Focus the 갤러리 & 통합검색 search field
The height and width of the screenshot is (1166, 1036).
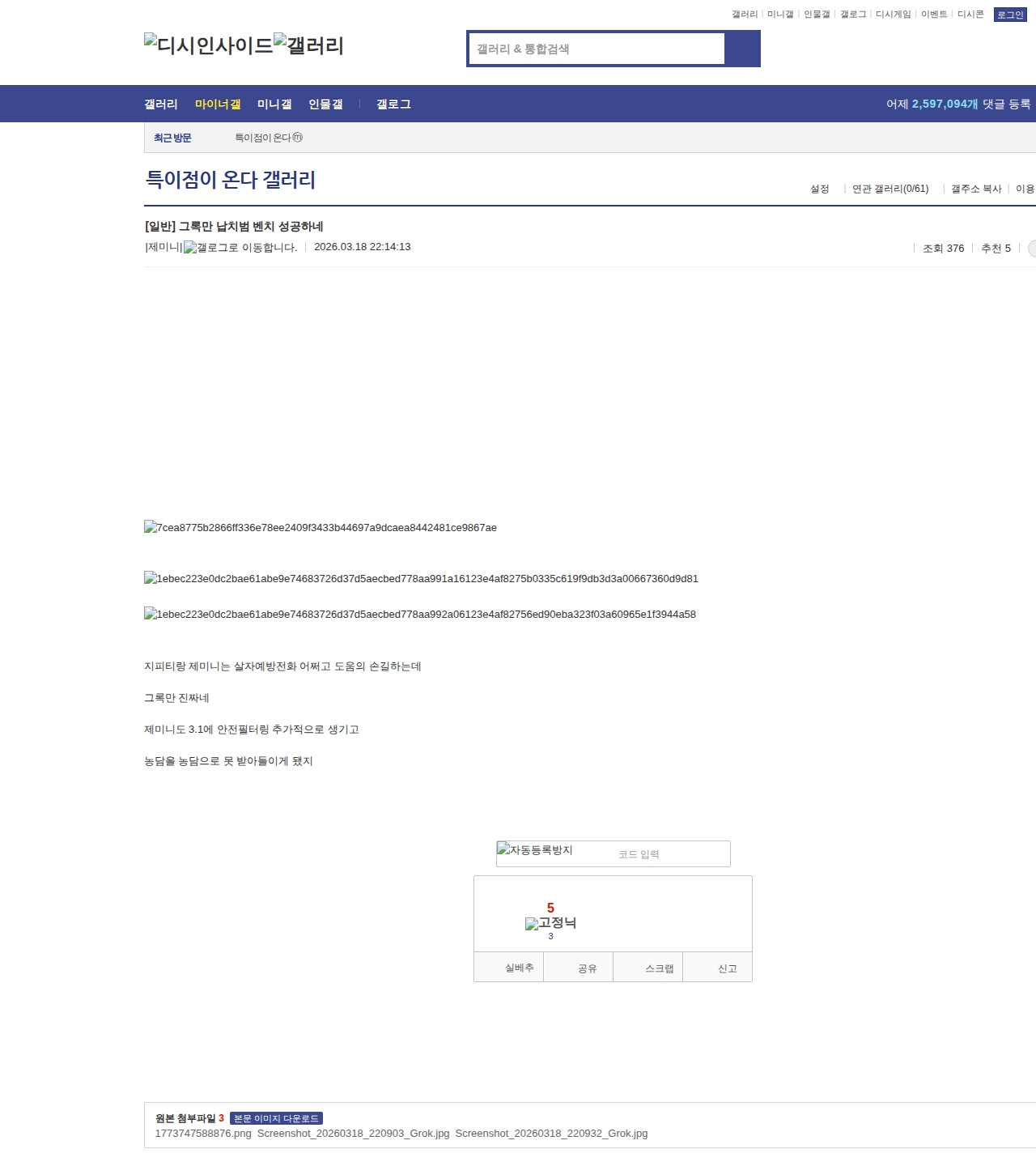click(597, 49)
